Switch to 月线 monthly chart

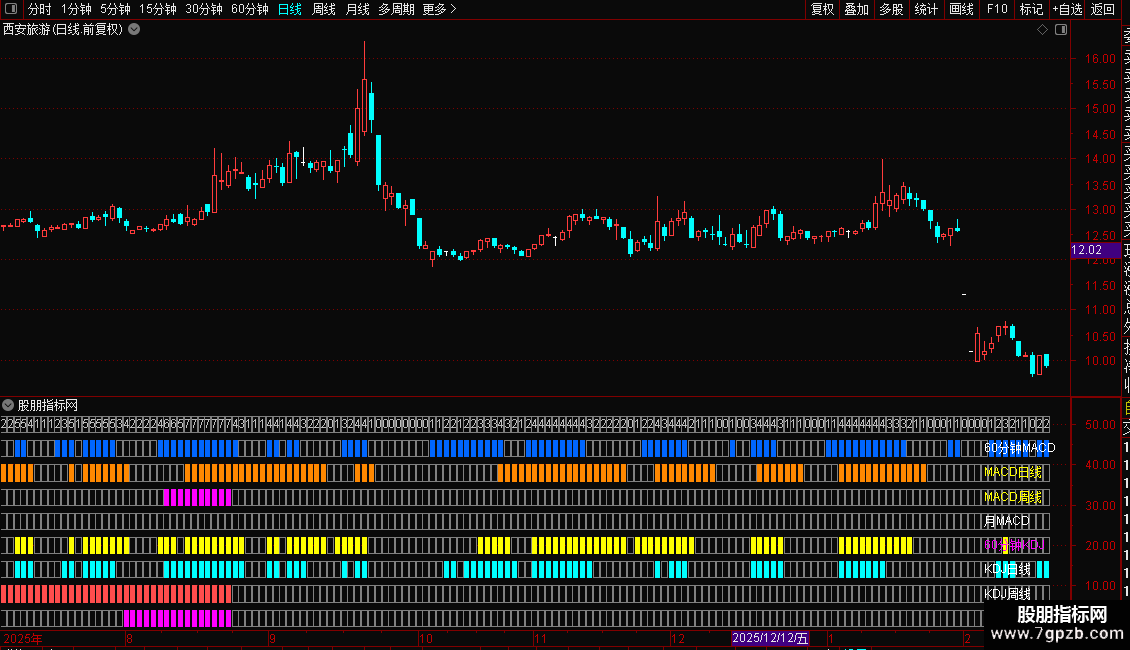coord(357,9)
